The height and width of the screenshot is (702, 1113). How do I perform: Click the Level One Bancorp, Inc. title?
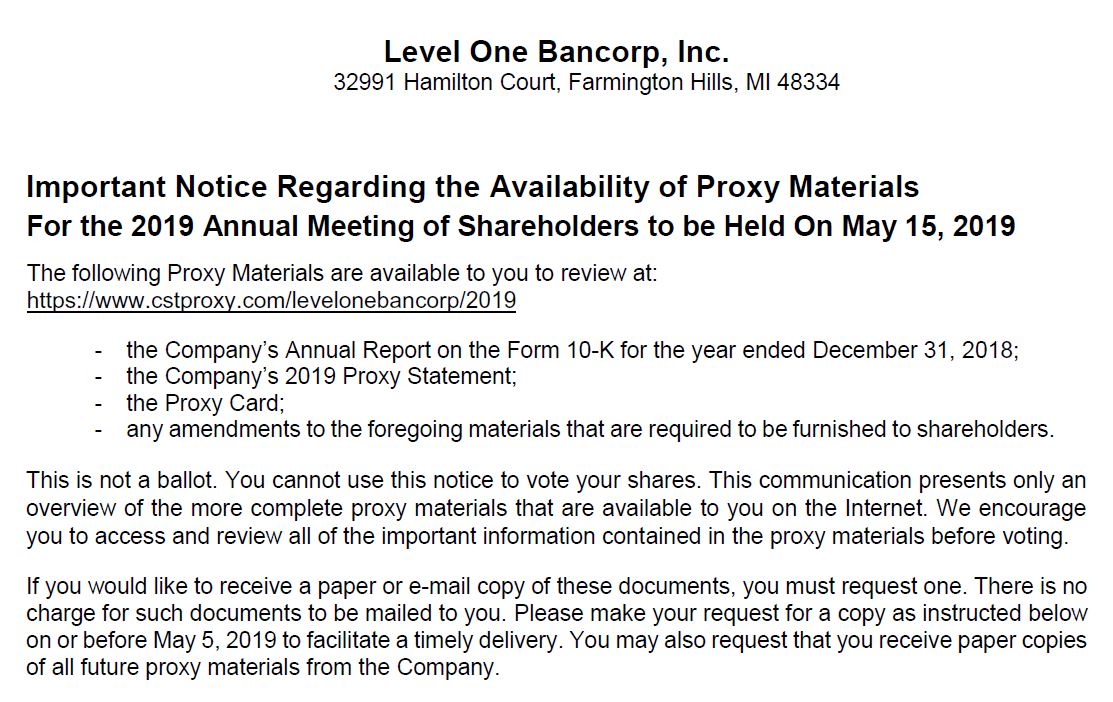(556, 52)
